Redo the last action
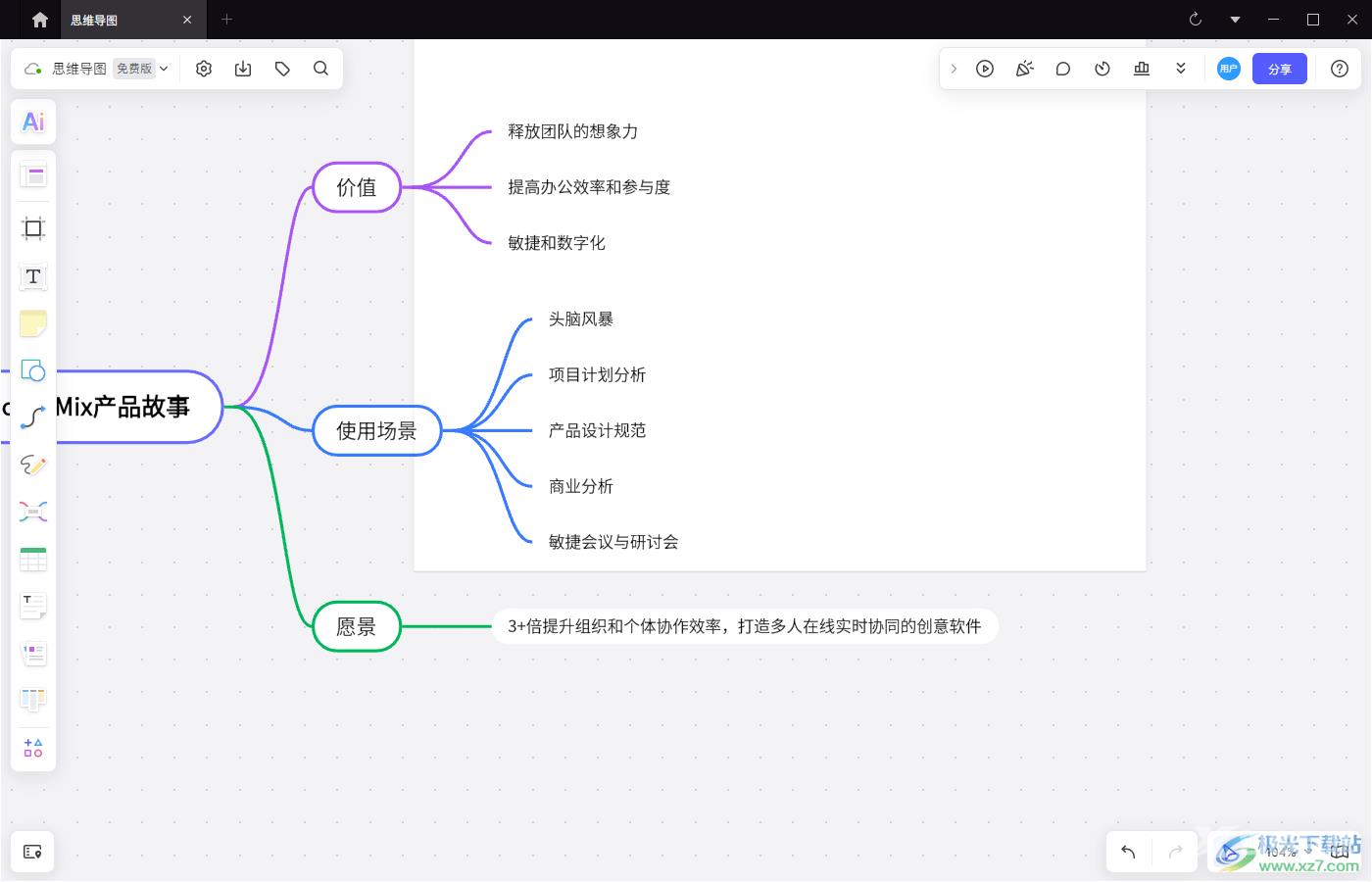 [x=1176, y=852]
